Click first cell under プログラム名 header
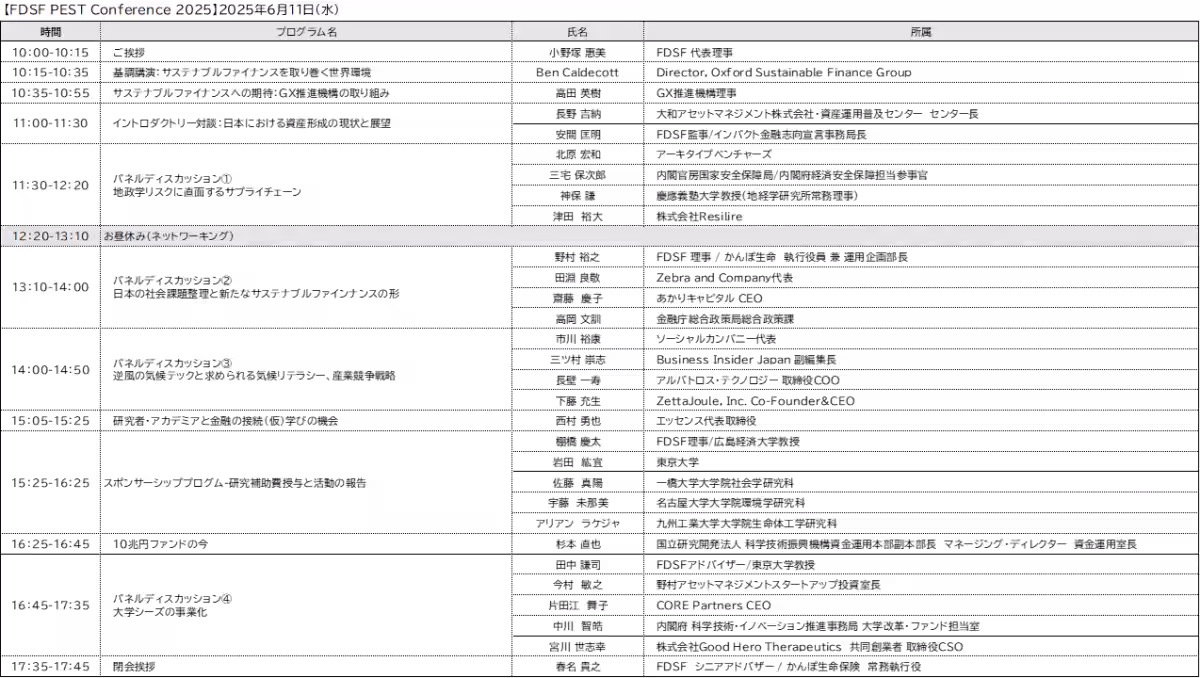The width and height of the screenshot is (1200, 678). click(306, 51)
